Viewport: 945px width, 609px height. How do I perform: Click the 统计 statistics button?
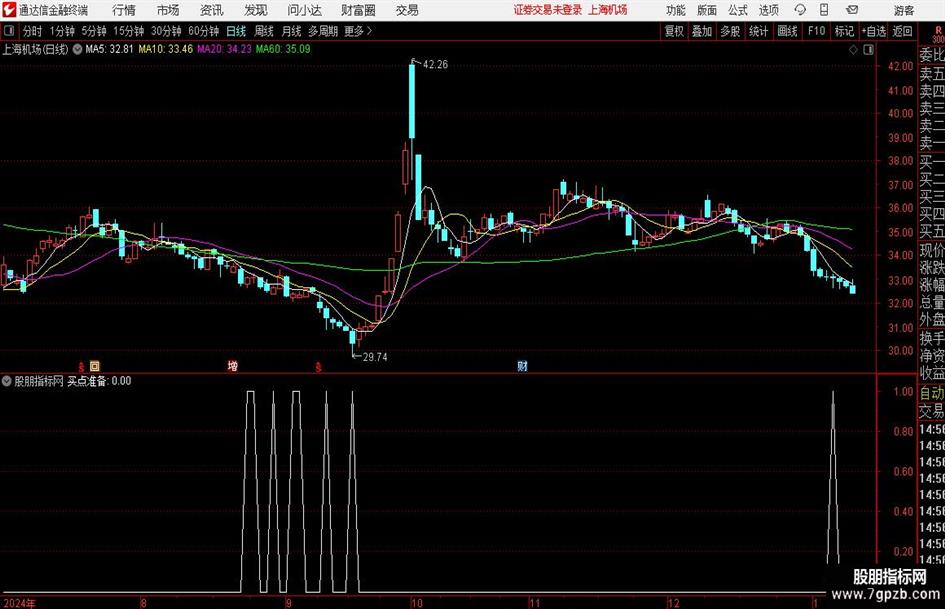pos(758,31)
